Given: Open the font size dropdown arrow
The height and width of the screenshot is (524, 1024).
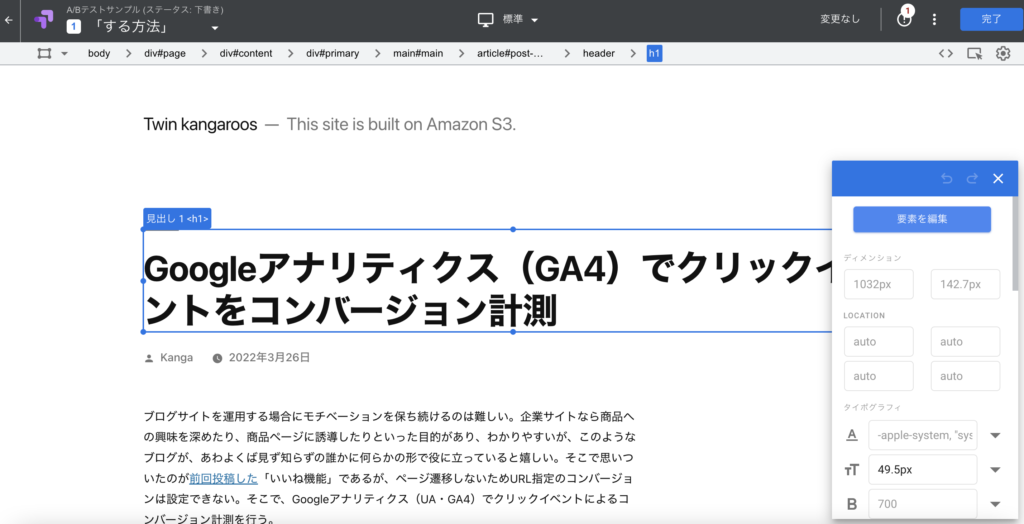Looking at the screenshot, I should [x=995, y=470].
